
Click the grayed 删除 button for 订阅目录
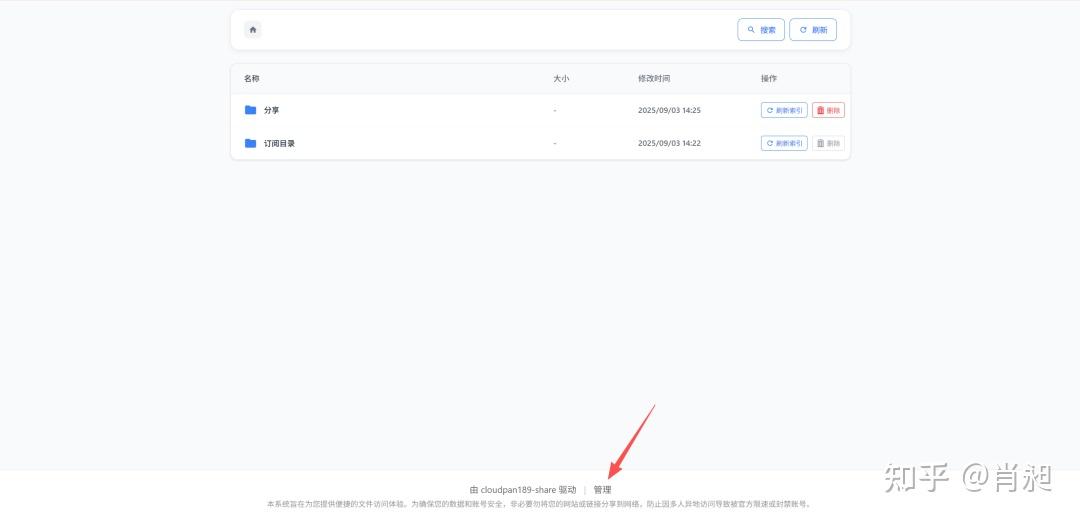828,143
